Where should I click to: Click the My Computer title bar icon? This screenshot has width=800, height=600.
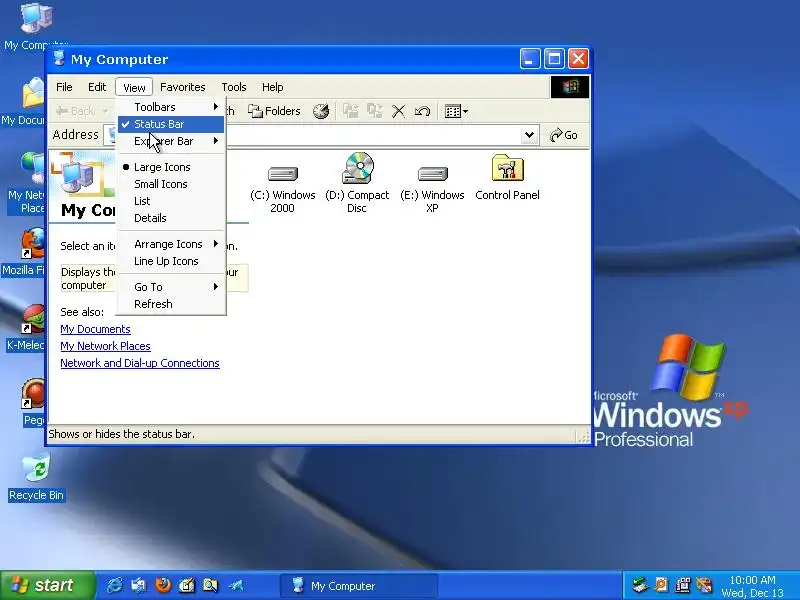coord(59,59)
